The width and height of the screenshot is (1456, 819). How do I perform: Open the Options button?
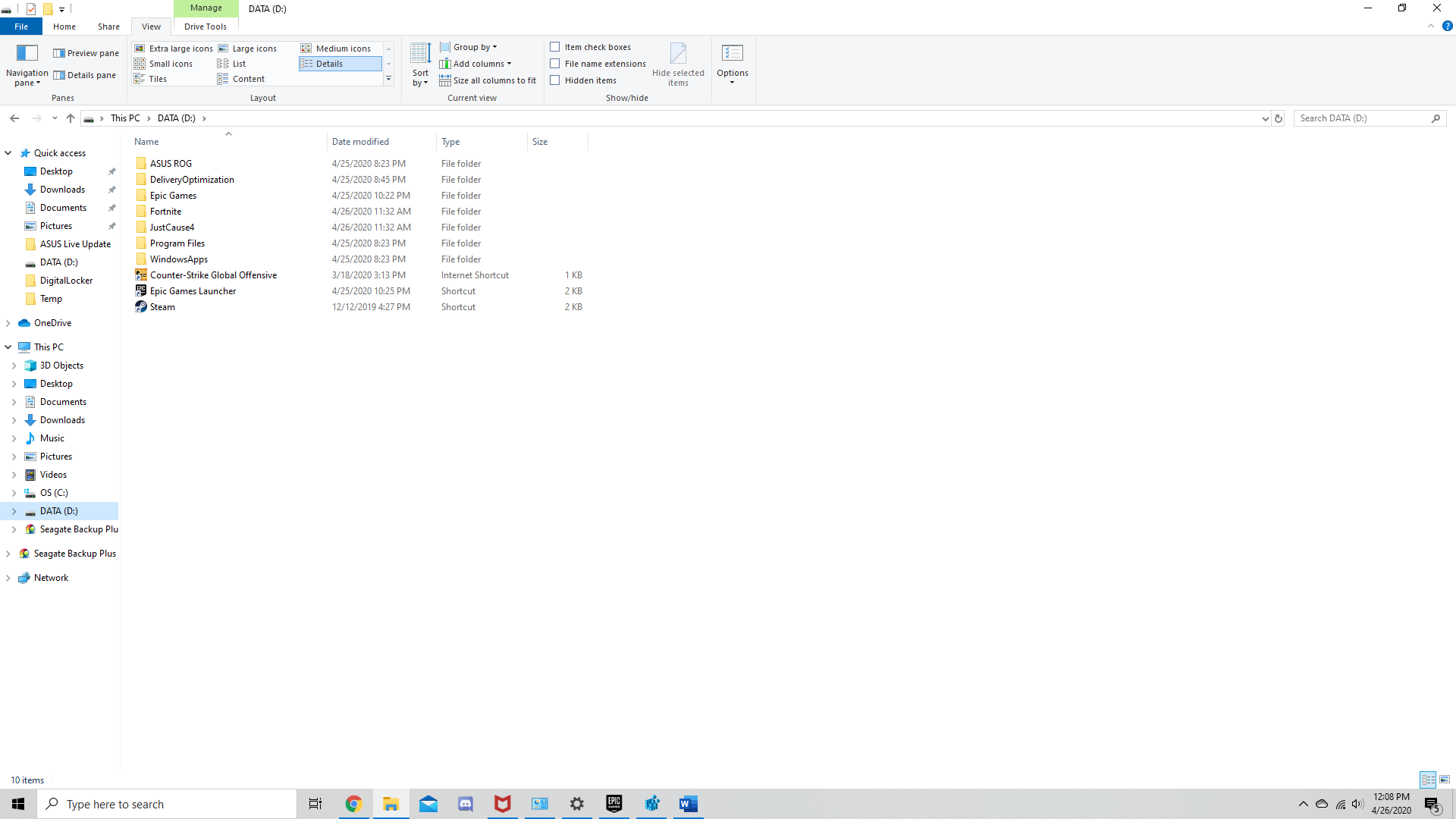(733, 64)
